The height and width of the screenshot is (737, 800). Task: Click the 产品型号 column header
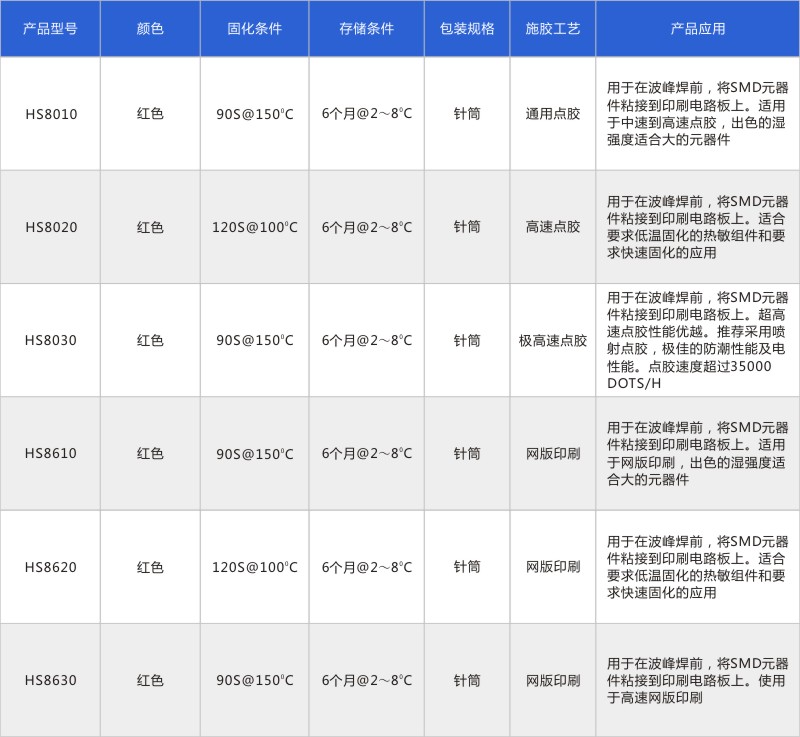50,29
